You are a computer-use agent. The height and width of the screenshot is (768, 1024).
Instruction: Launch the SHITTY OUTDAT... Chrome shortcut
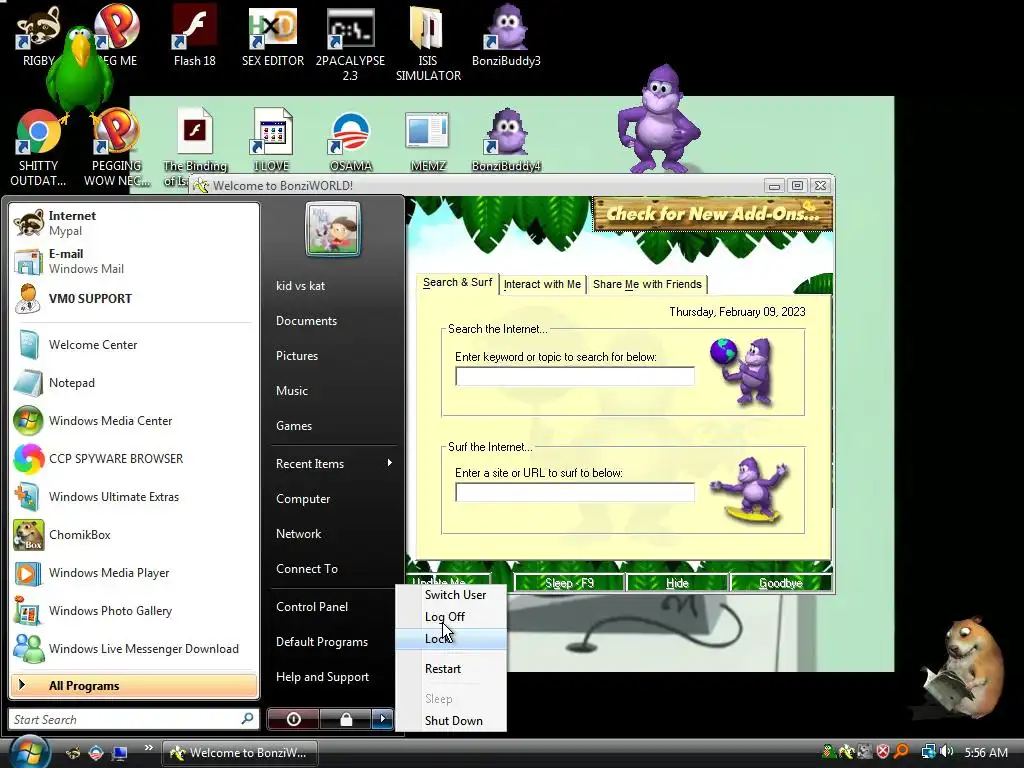38,148
